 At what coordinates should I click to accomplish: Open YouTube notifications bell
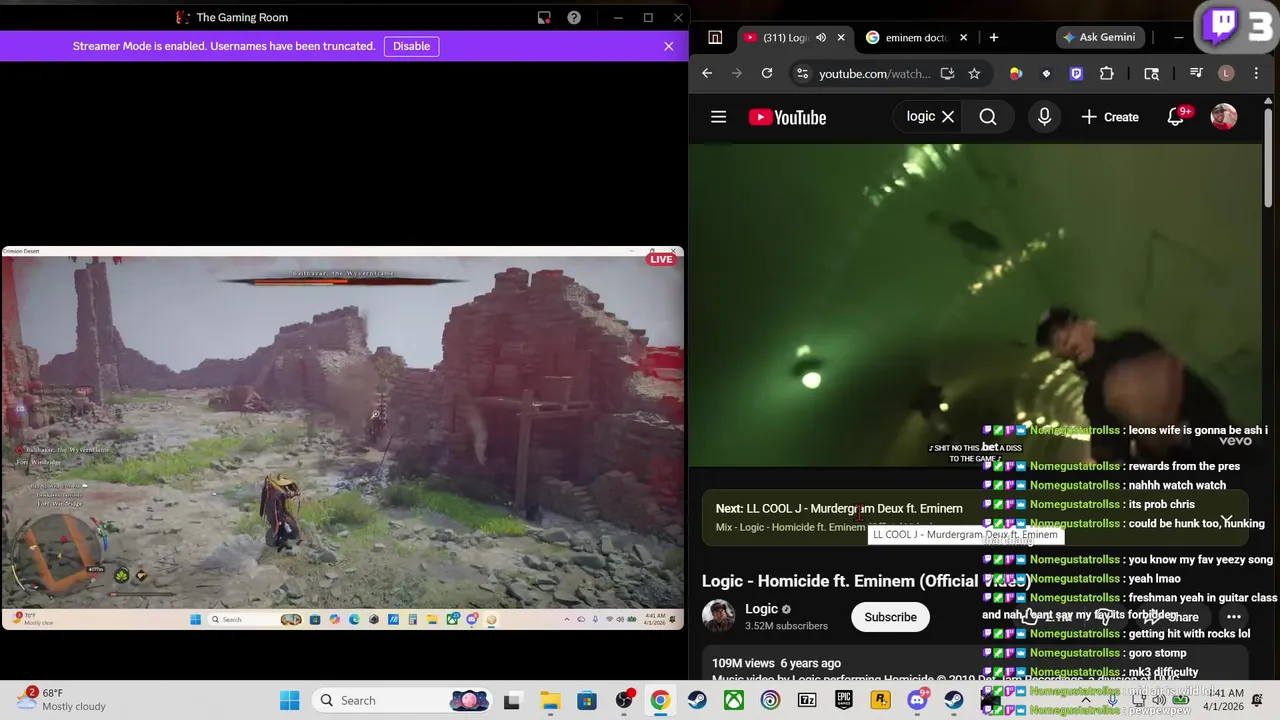(x=1176, y=117)
